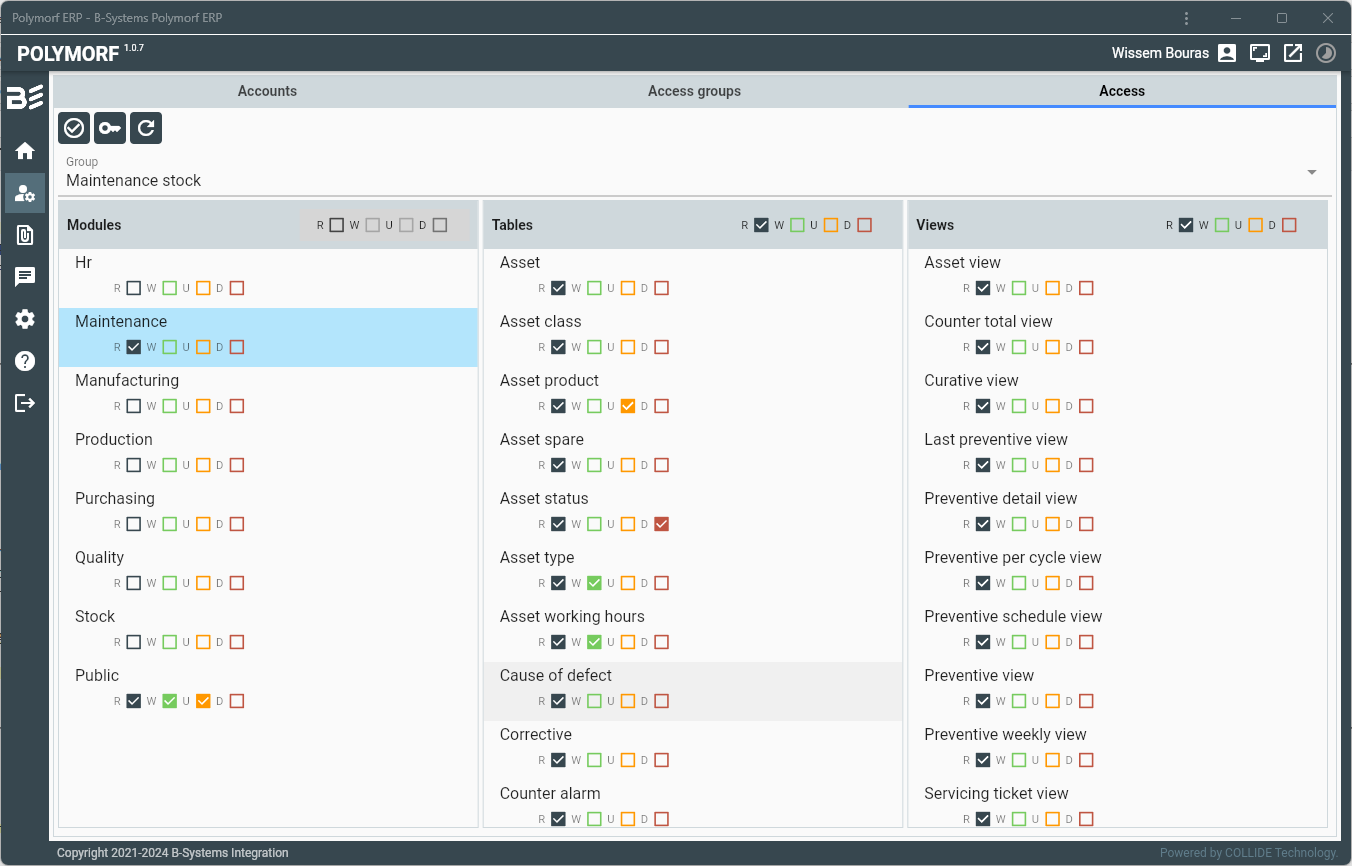Open the attachments document sidebar icon
The width and height of the screenshot is (1352, 866).
(25, 235)
